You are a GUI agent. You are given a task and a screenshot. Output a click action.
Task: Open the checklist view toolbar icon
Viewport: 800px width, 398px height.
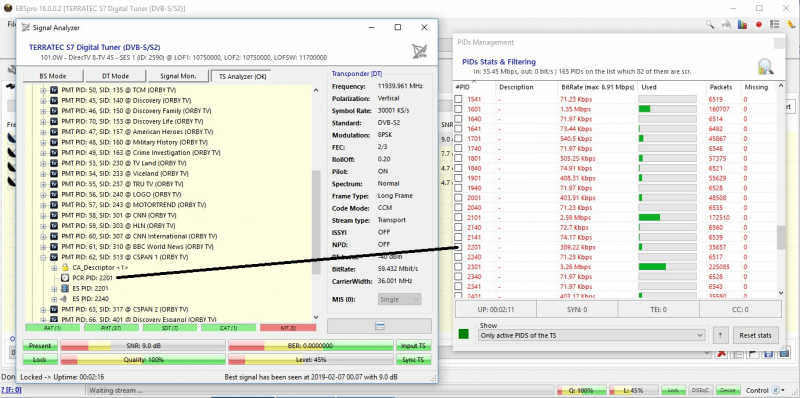(x=774, y=24)
